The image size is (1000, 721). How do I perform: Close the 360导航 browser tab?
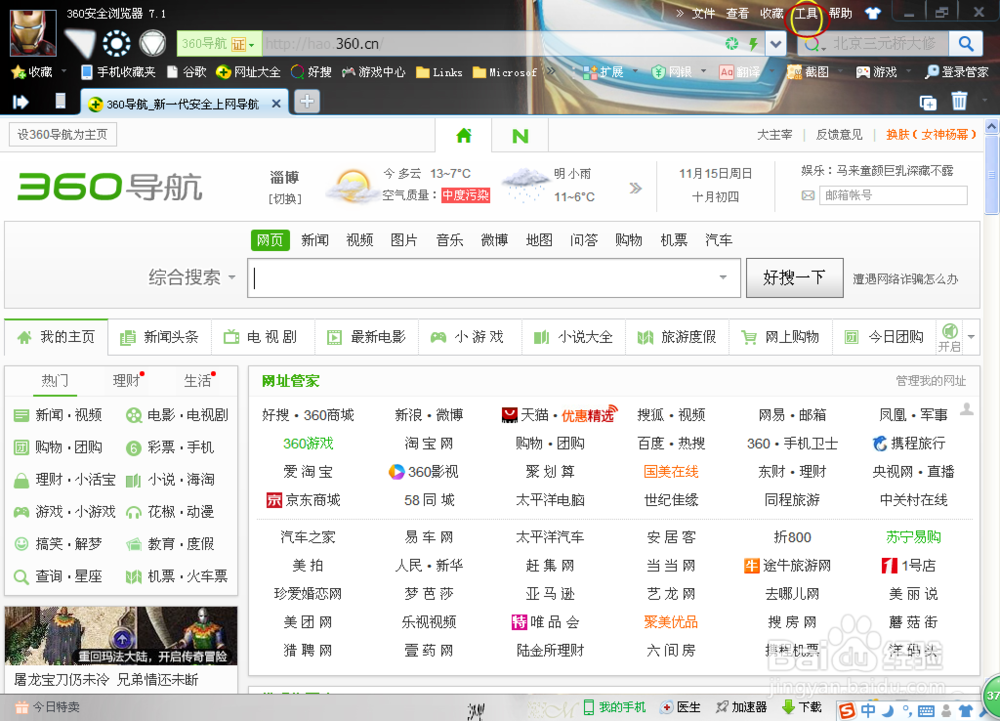276,103
